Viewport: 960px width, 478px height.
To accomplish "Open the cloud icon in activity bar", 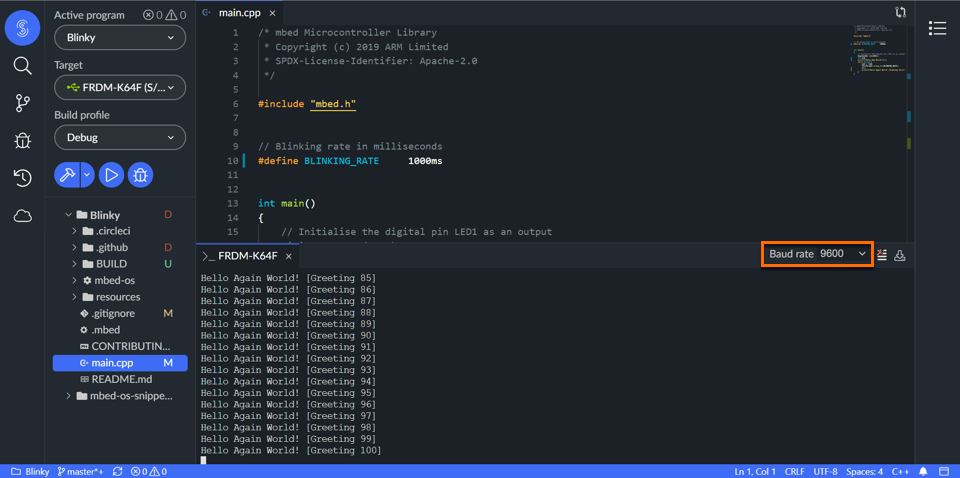I will (x=22, y=216).
